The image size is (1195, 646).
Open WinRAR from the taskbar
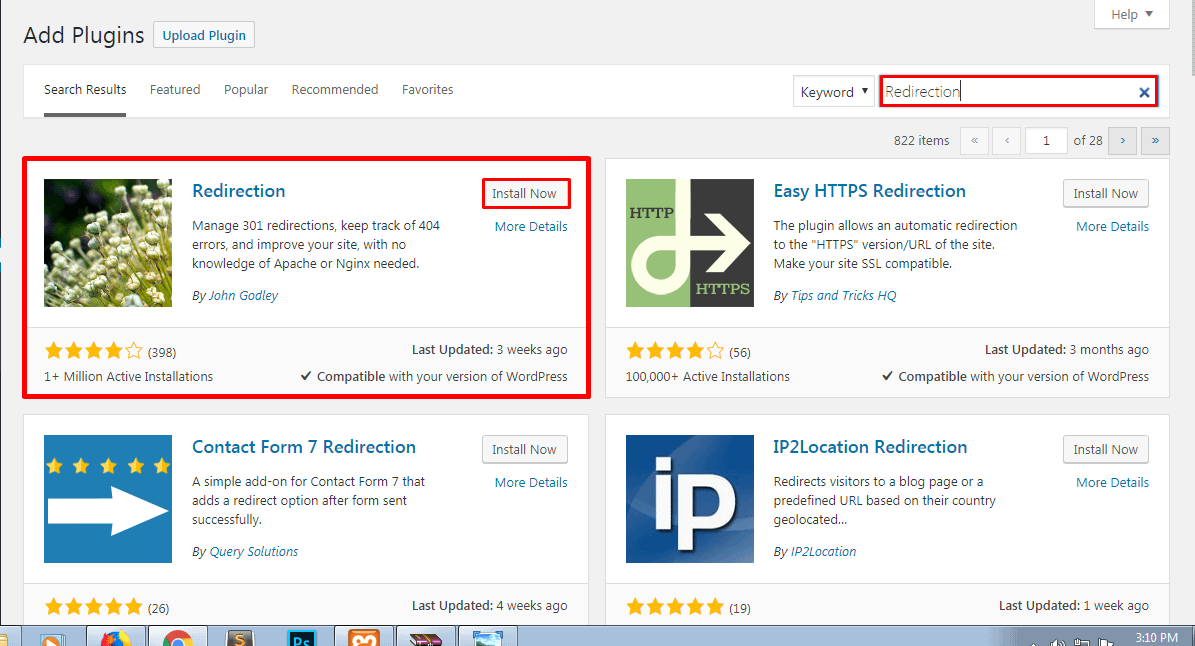426,637
